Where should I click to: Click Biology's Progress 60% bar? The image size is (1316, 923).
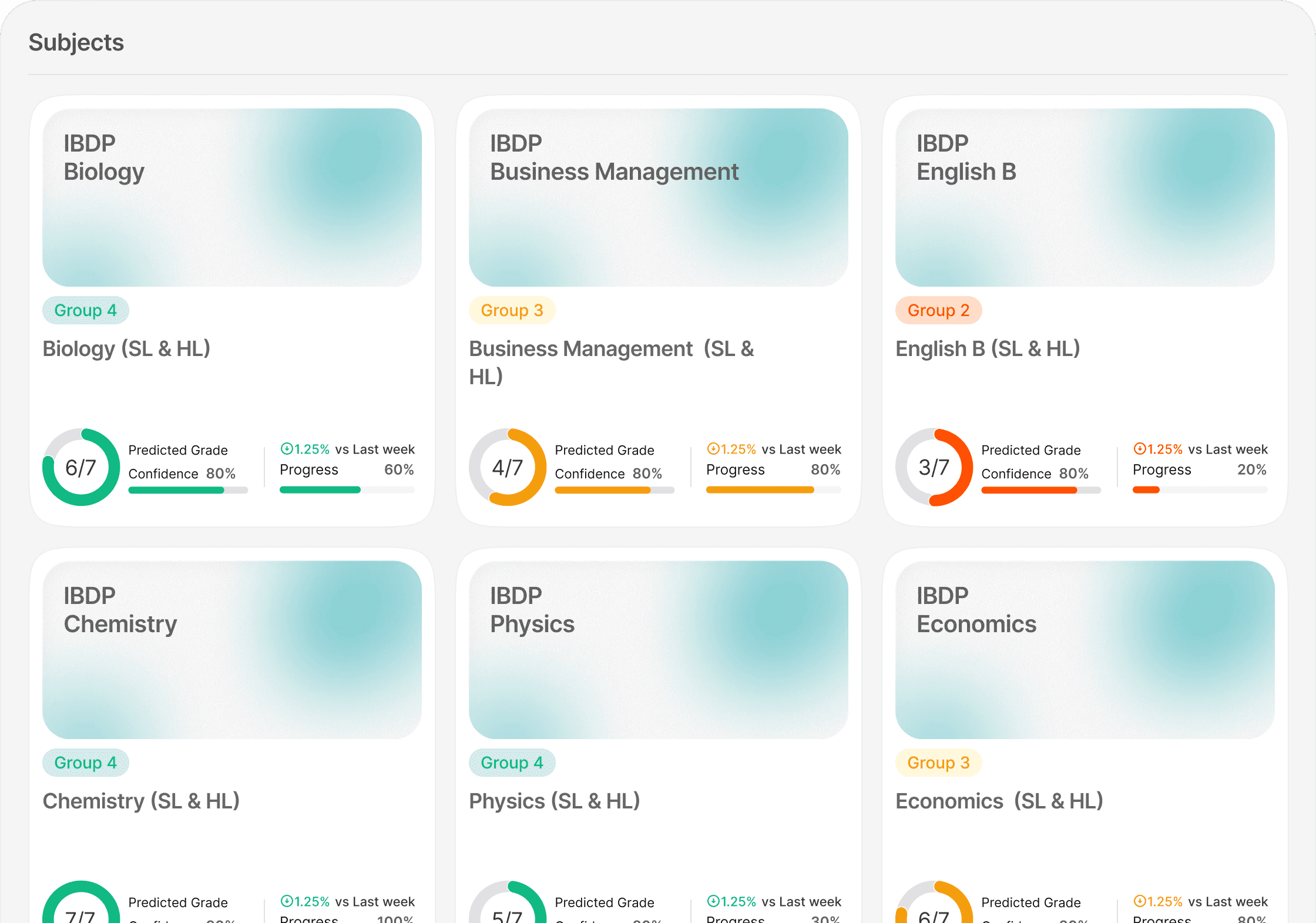pyautogui.click(x=347, y=490)
